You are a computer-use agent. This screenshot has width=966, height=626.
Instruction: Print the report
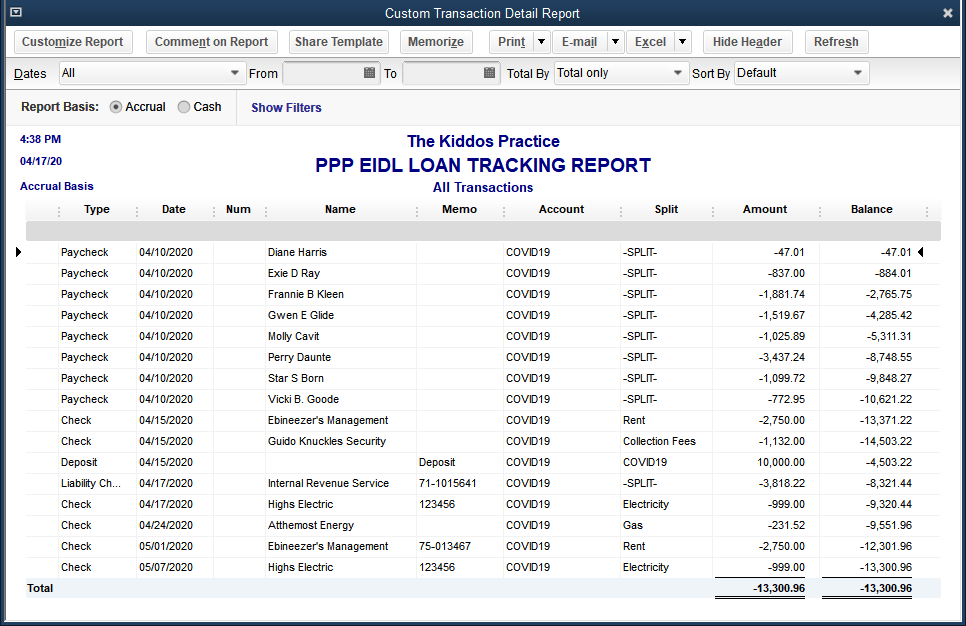pos(511,42)
